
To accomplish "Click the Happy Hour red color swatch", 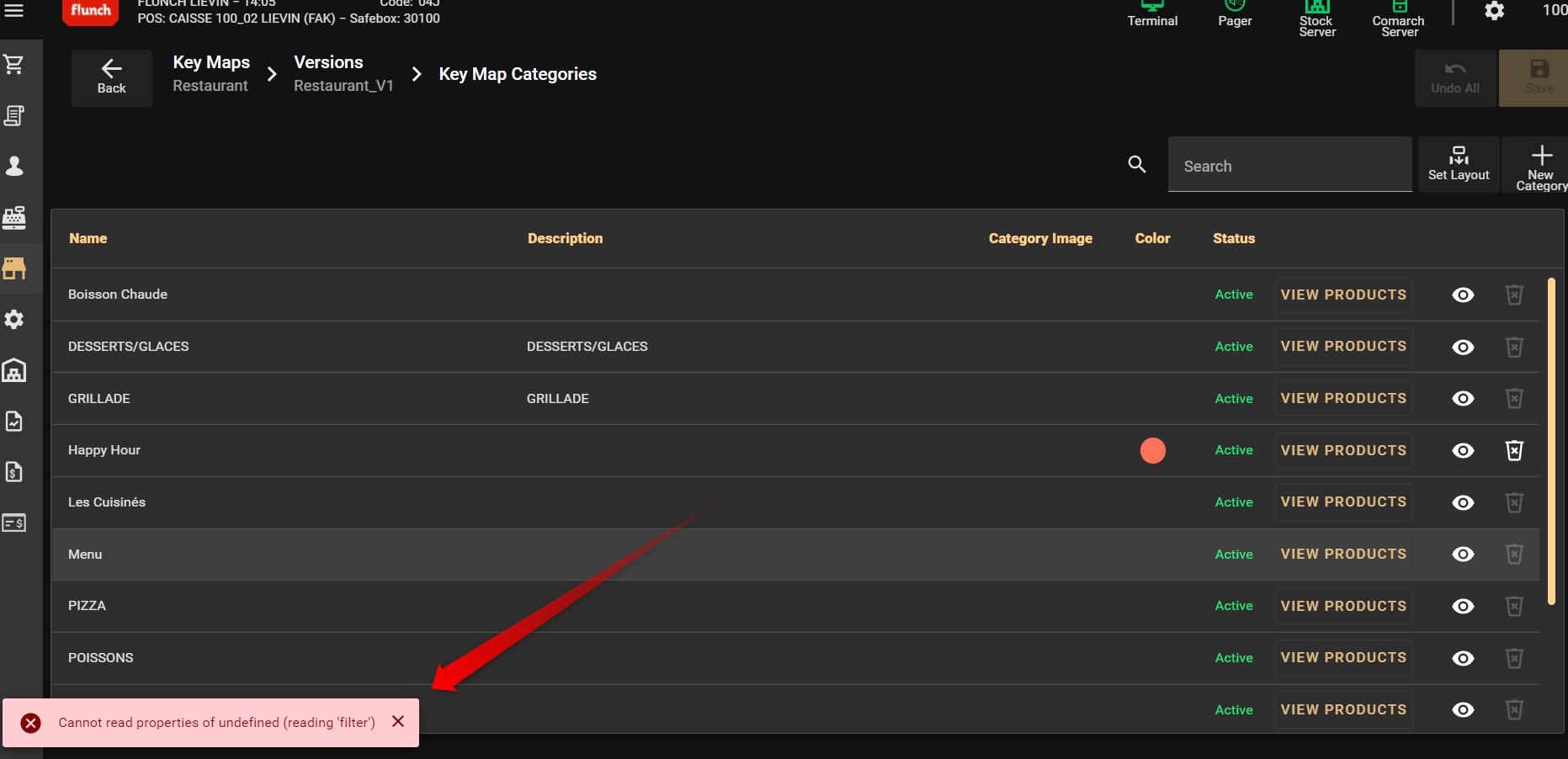I will tap(1152, 451).
